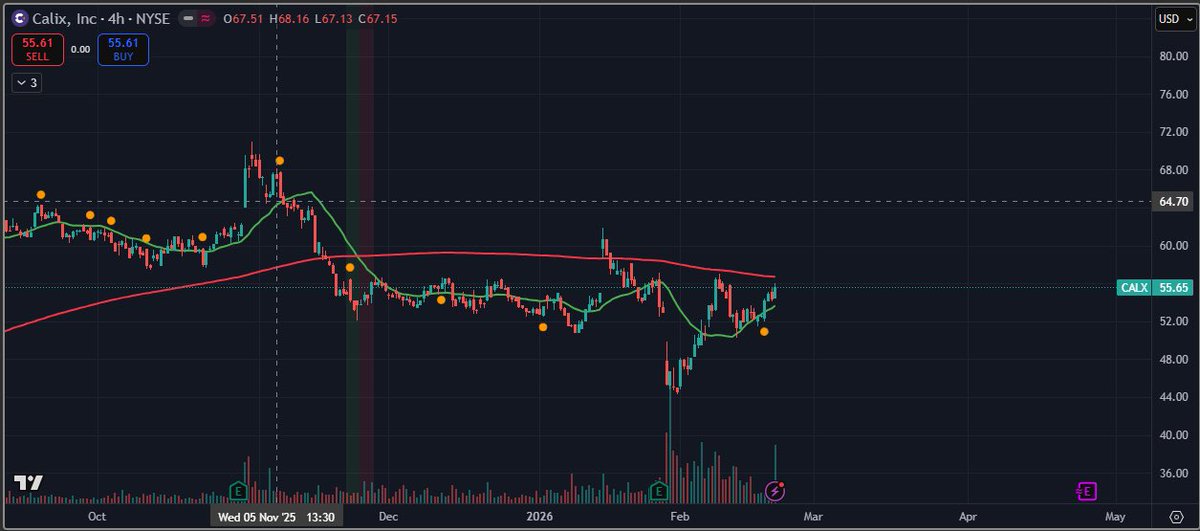Expand the collapsed indicators legend showing 3
This screenshot has width=1200, height=531.
tap(26, 83)
